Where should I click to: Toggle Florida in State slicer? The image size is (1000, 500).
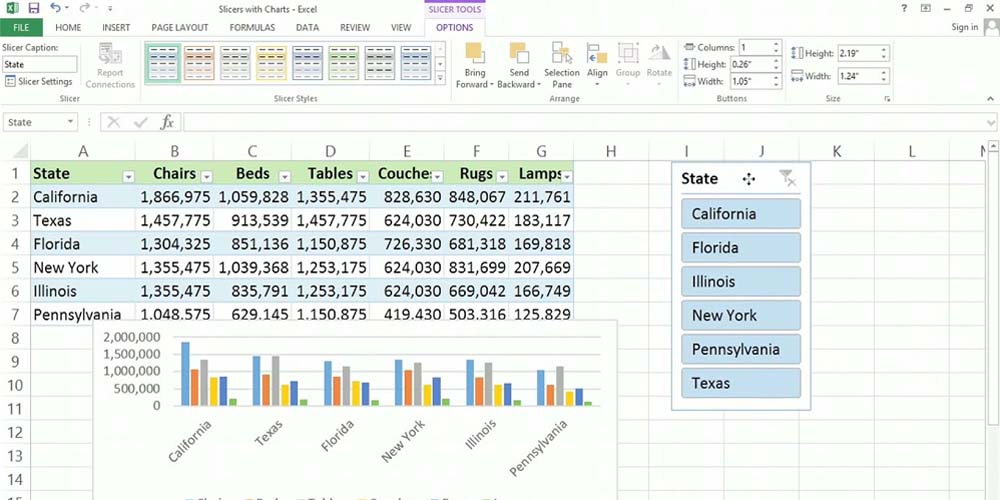741,247
